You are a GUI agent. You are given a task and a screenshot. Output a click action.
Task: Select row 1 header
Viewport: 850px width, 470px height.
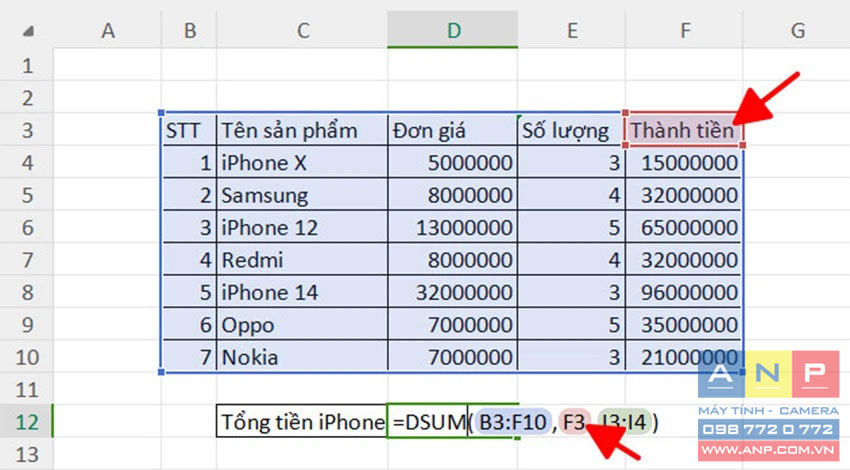(27, 65)
